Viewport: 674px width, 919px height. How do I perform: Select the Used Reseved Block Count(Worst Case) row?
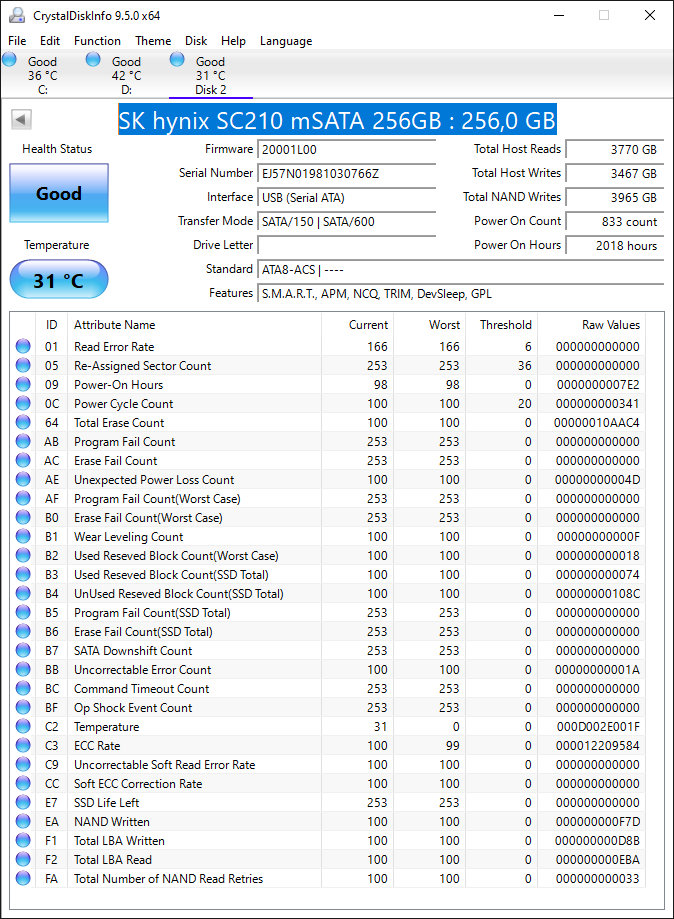(x=328, y=556)
